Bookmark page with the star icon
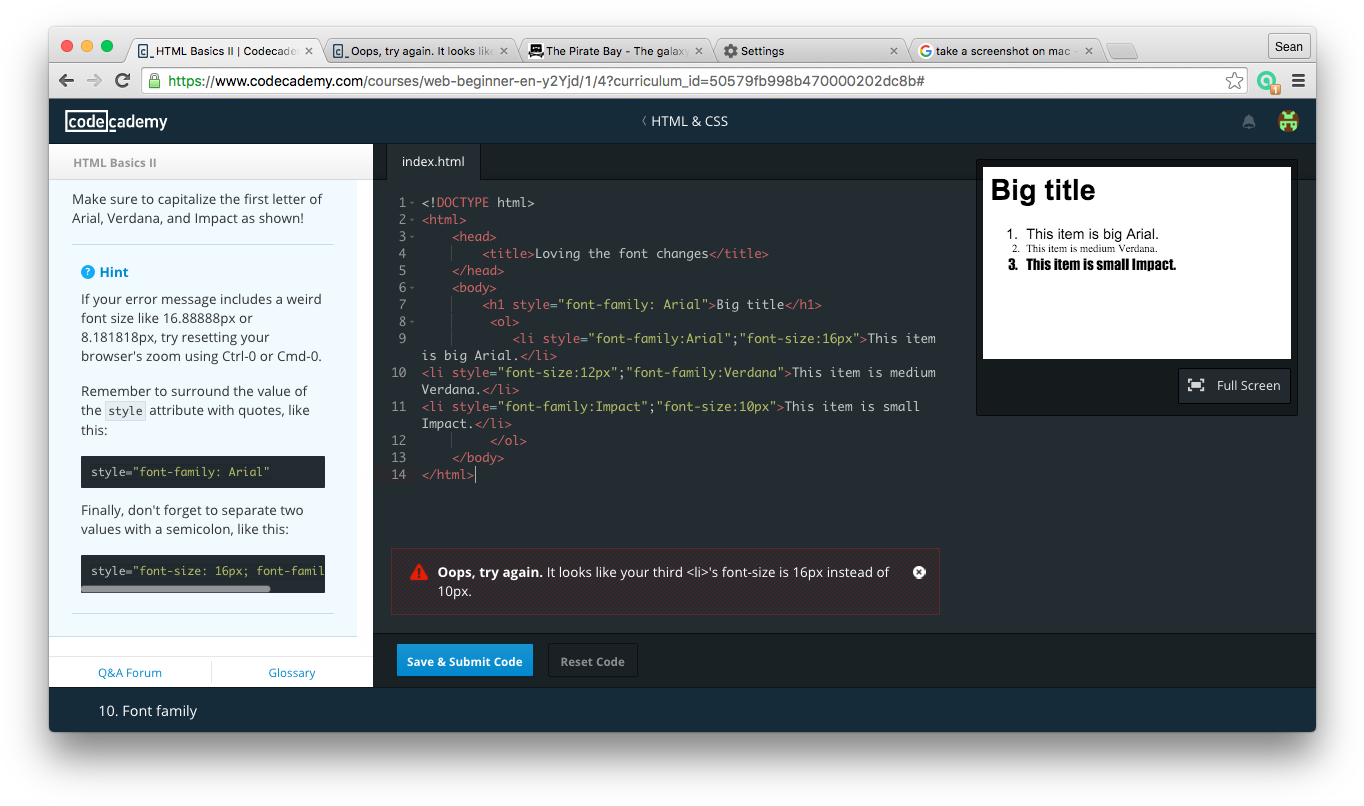Screen dimensions: 1364x806 coord(1235,81)
